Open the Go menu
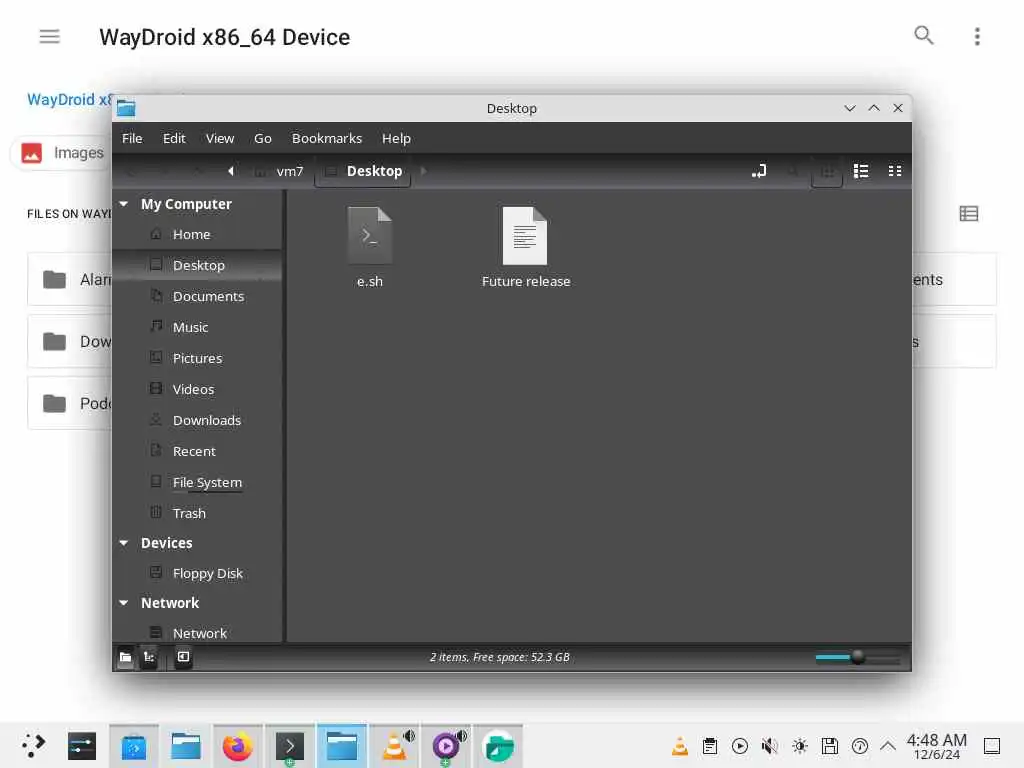Image resolution: width=1024 pixels, height=768 pixels. (x=263, y=138)
